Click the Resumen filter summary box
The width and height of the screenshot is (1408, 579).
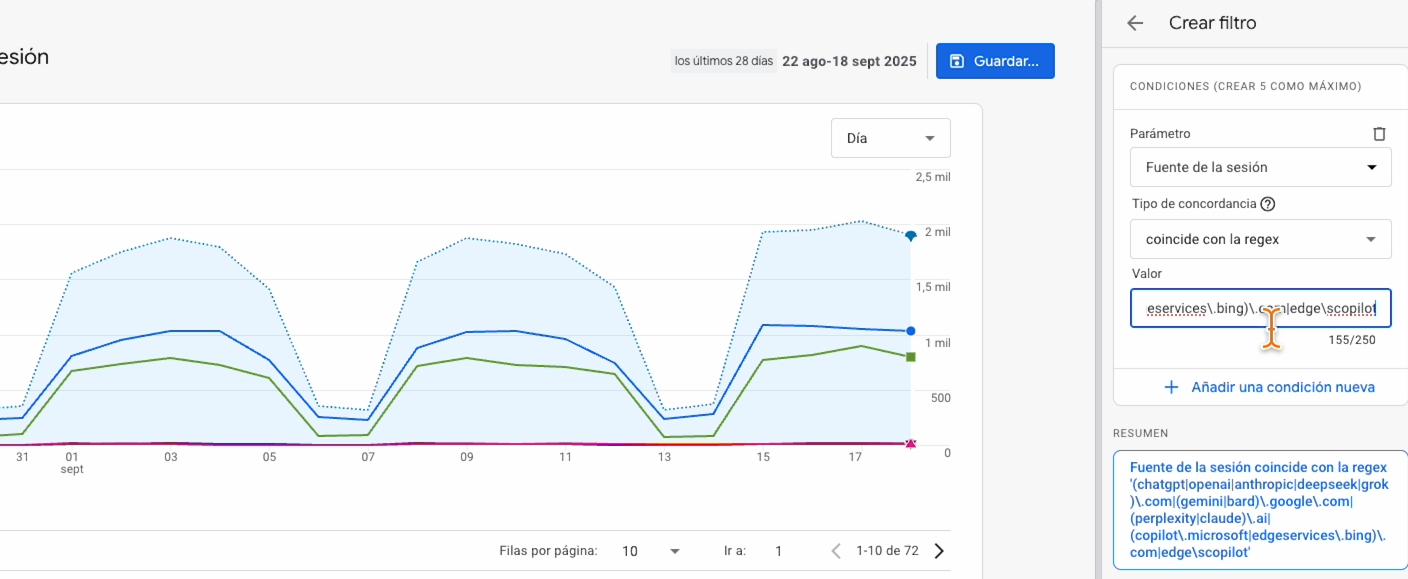[x=1260, y=509]
